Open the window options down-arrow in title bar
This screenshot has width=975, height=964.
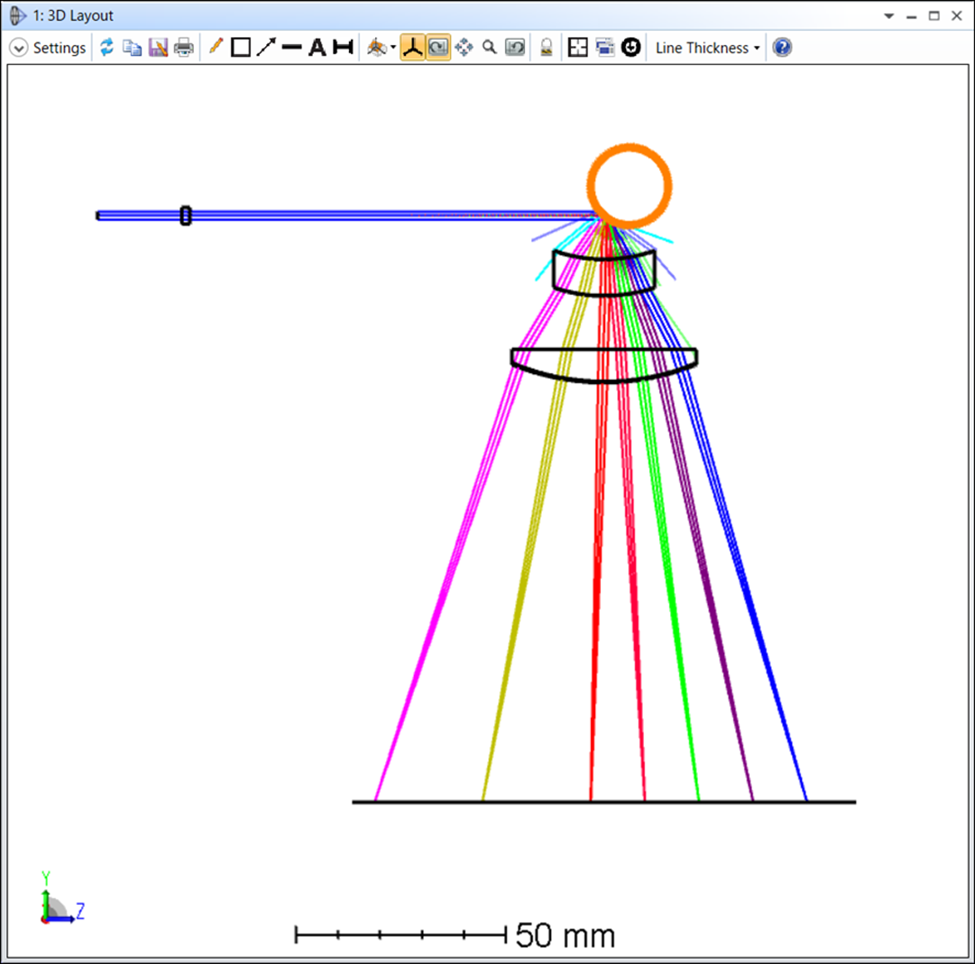889,16
